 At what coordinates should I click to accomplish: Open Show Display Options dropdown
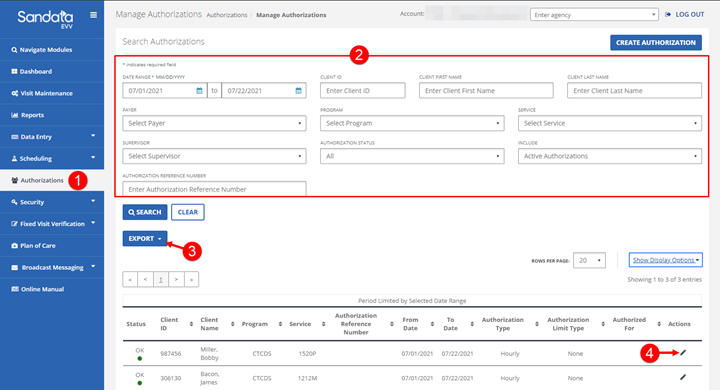click(x=665, y=260)
